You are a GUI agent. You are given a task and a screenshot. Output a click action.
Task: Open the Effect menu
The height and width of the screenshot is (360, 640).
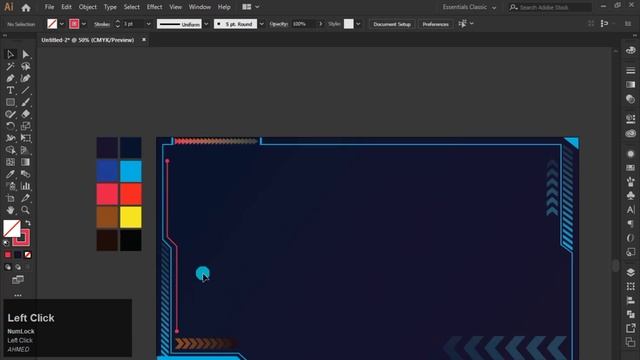(x=155, y=7)
